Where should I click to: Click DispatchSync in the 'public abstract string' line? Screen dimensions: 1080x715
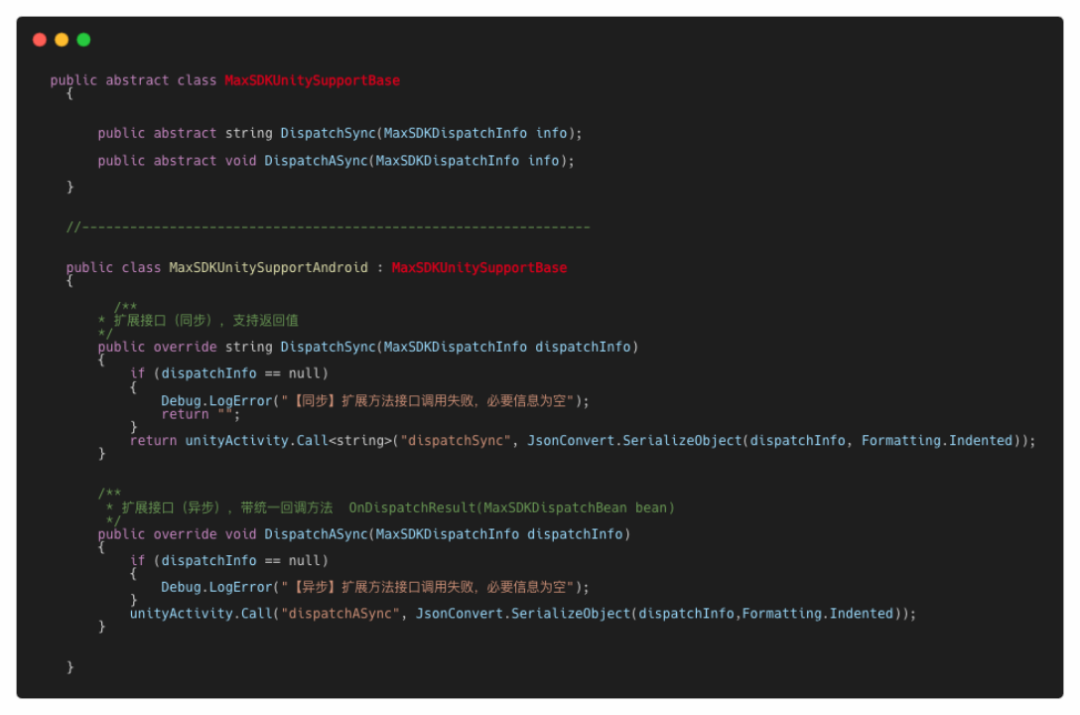(x=328, y=133)
